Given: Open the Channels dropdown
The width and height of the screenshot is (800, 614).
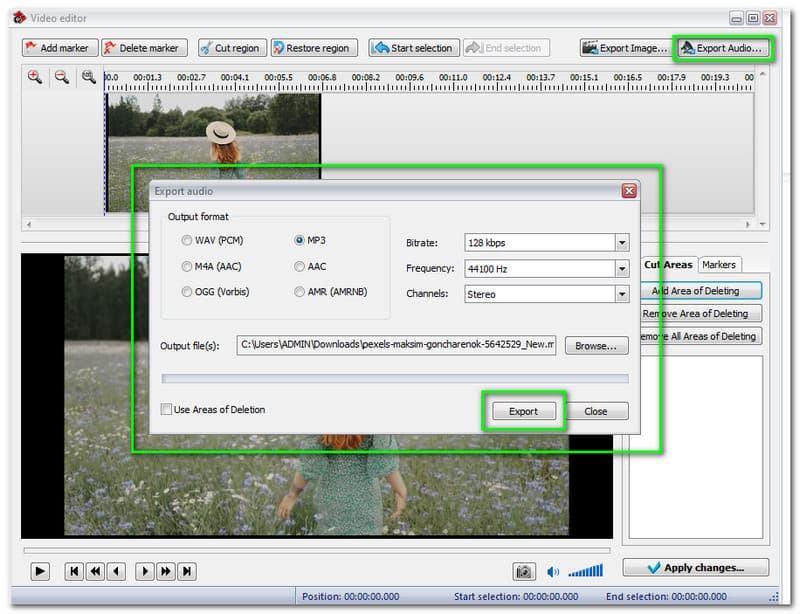Looking at the screenshot, I should pos(622,294).
